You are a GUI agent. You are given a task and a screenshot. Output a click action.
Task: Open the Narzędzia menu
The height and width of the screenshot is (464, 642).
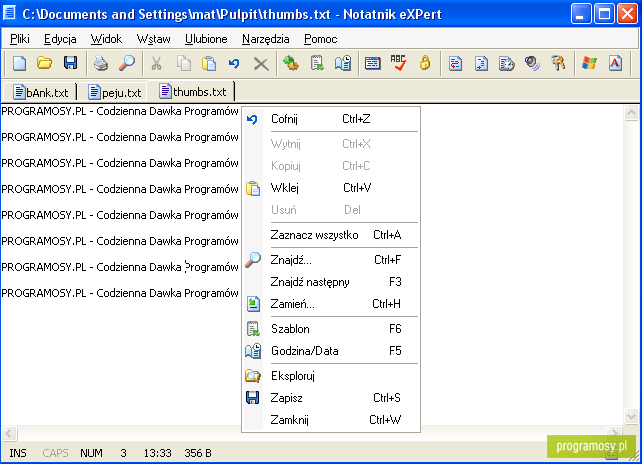coord(266,39)
